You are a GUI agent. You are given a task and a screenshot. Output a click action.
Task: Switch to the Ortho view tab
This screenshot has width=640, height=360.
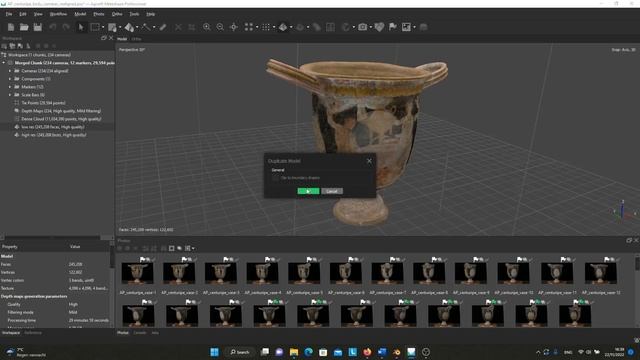pyautogui.click(x=136, y=39)
